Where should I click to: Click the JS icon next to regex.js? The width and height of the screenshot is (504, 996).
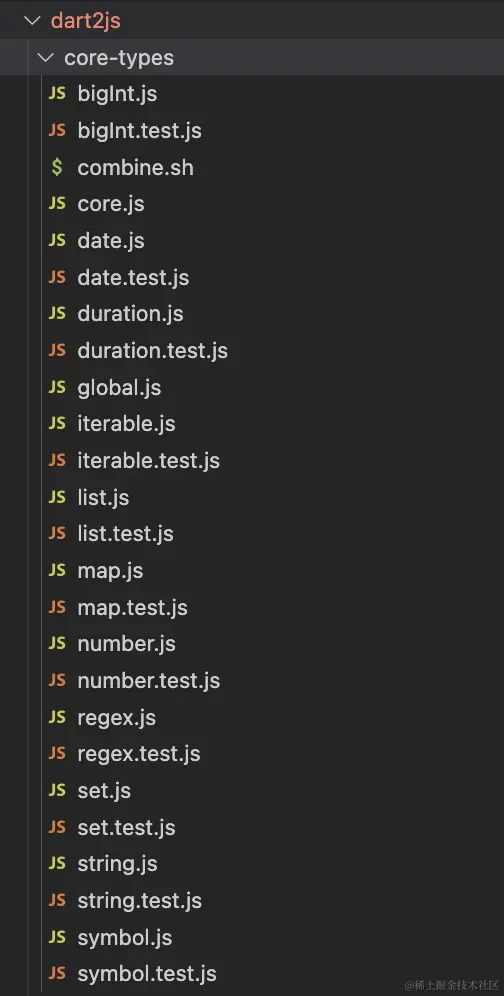pos(57,718)
